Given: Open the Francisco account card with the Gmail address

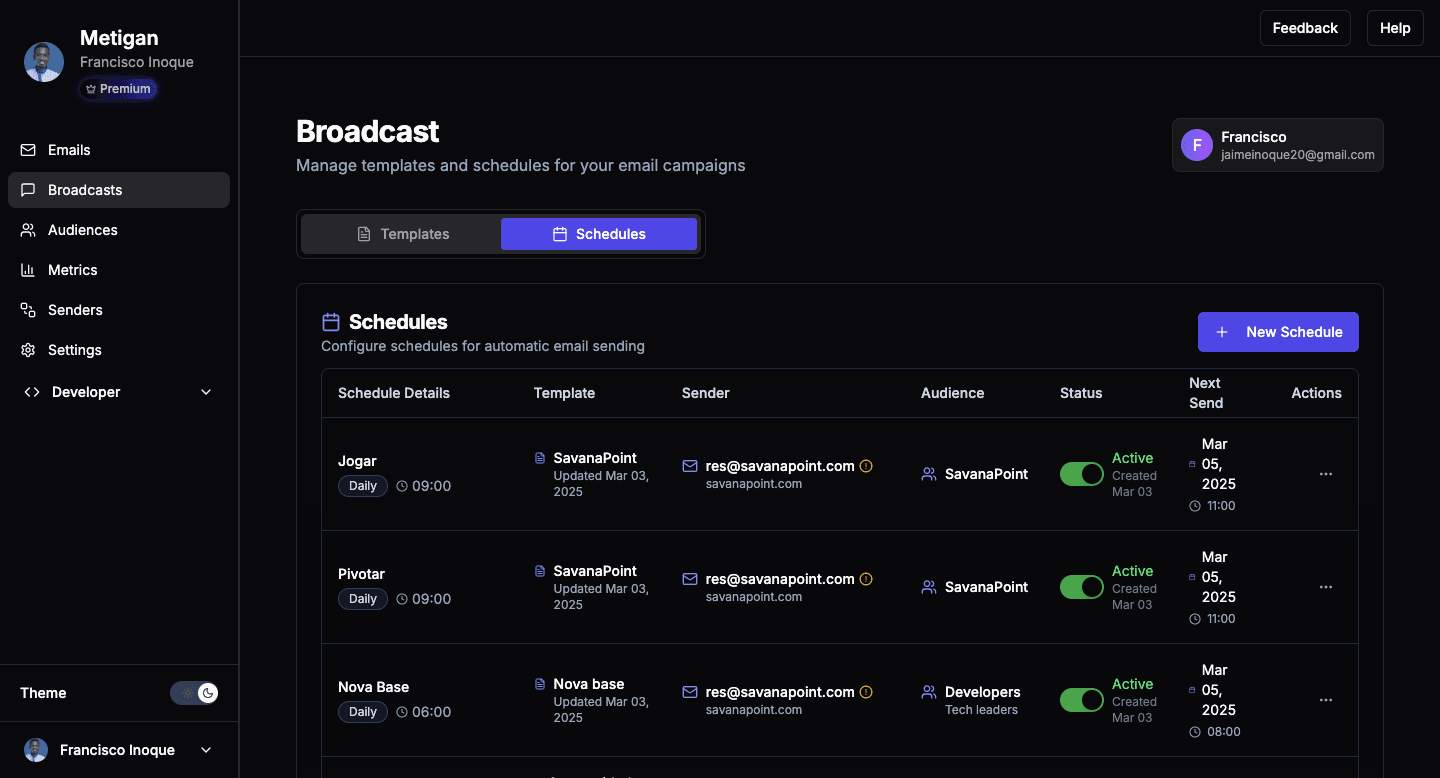Looking at the screenshot, I should tap(1278, 145).
